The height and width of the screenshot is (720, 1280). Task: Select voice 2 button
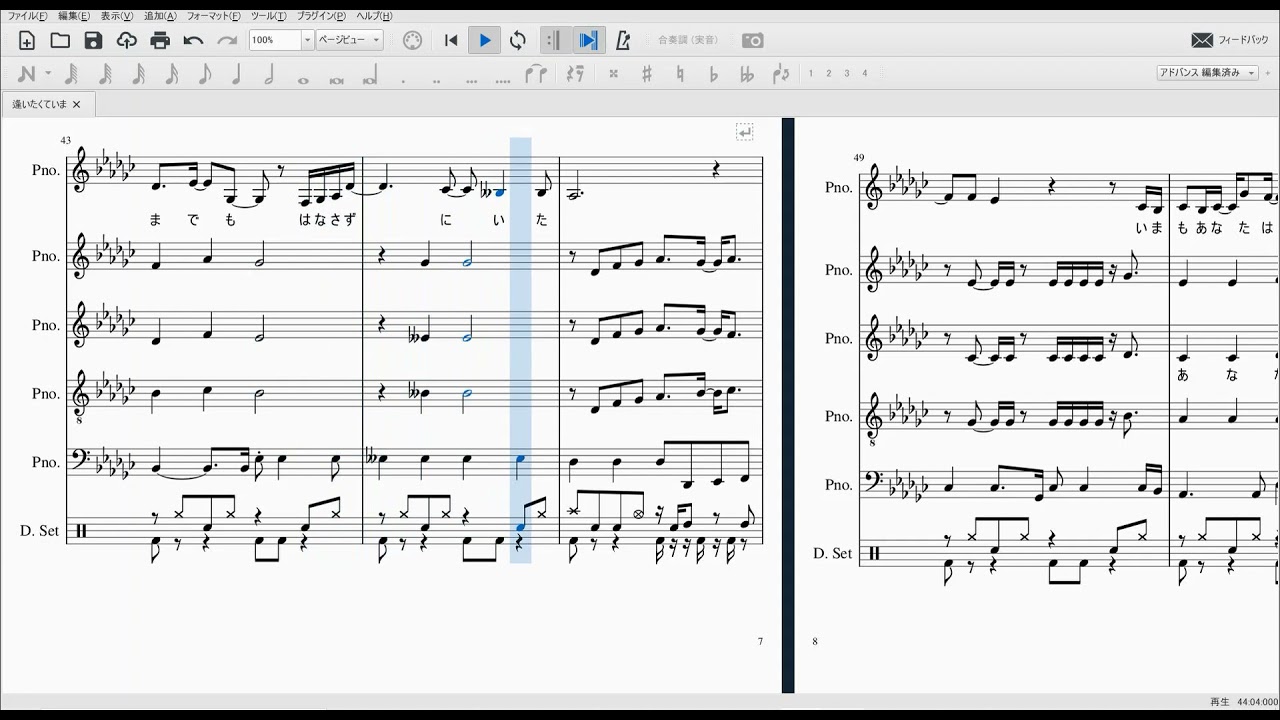[829, 73]
